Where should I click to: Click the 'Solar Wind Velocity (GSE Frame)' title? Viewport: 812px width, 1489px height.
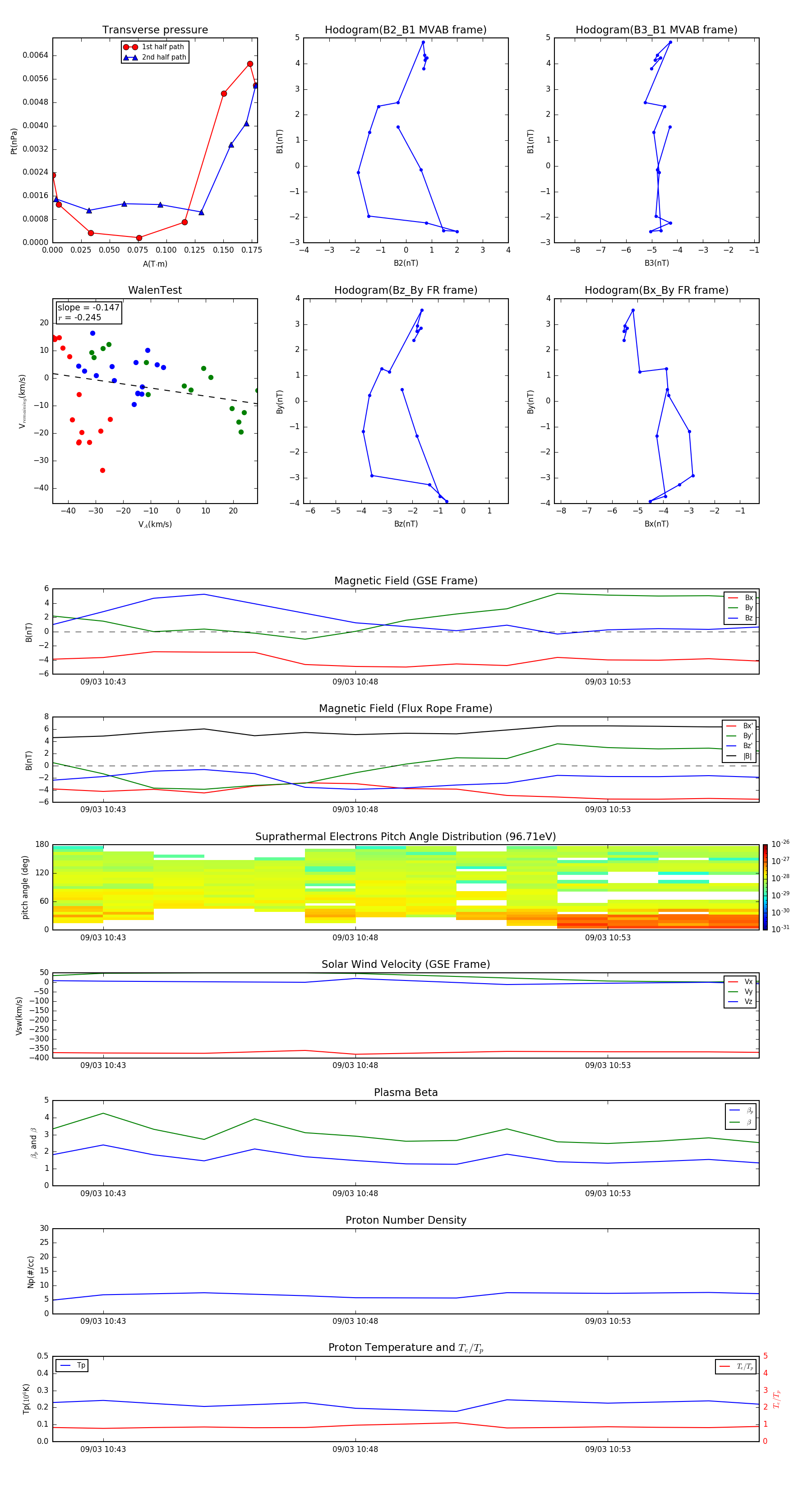click(406, 965)
